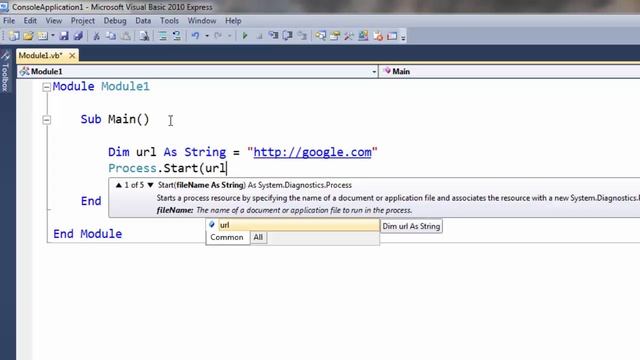Switch IntelliSense to All tab

click(x=258, y=237)
